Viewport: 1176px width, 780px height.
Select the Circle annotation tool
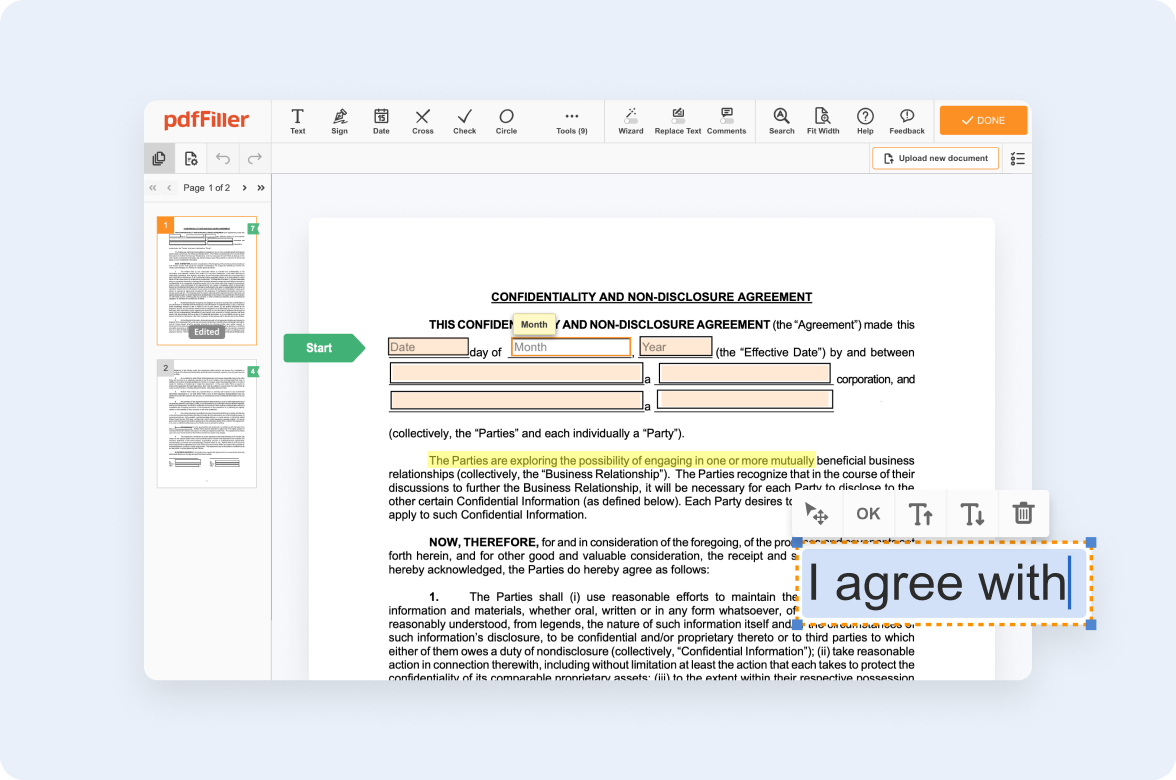[506, 120]
